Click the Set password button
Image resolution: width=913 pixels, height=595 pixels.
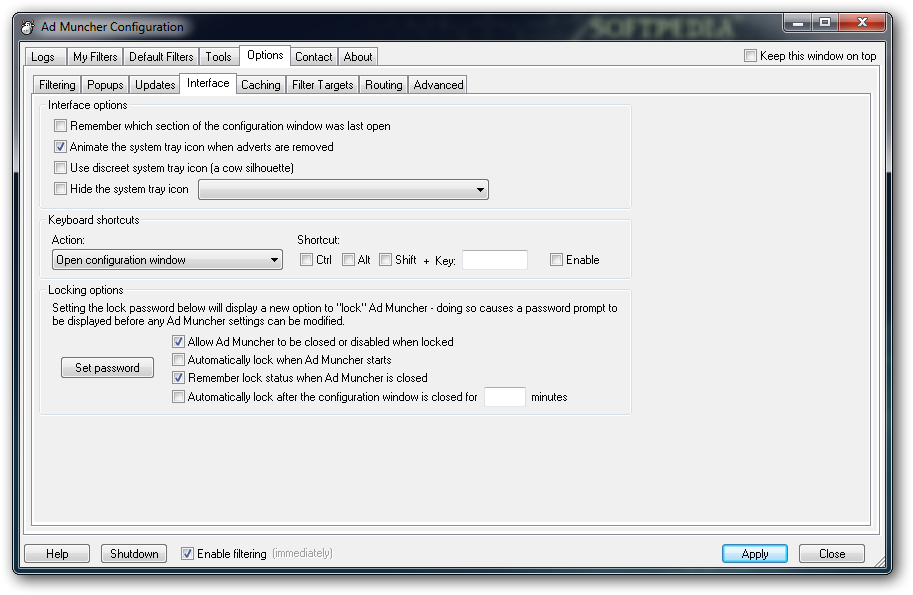tap(108, 368)
